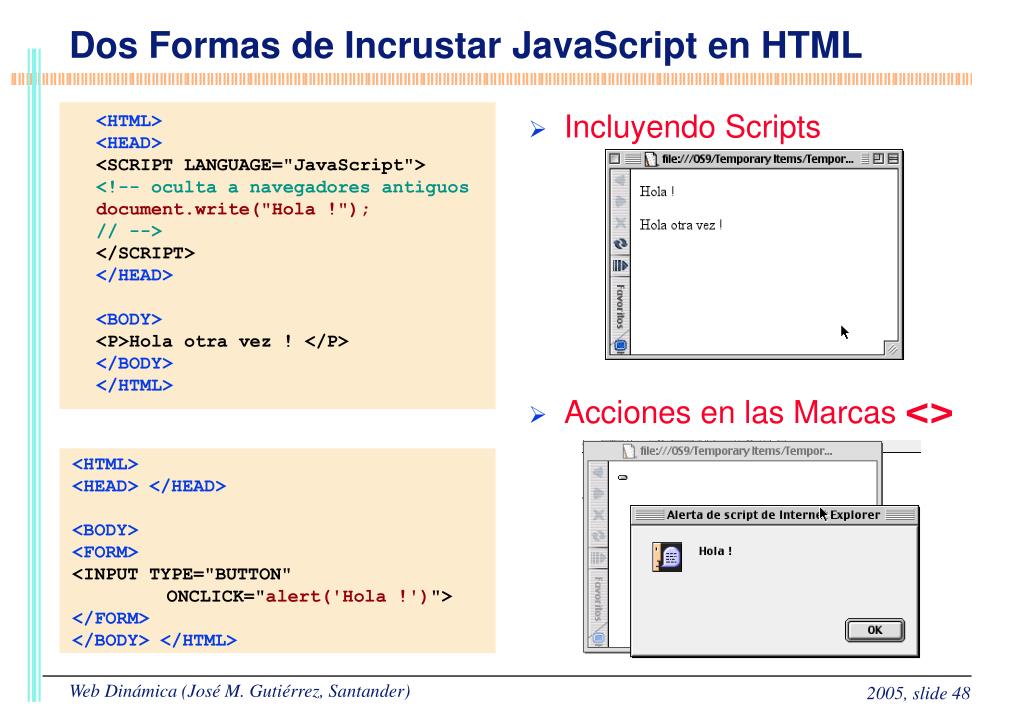Click close box of the upper browser window

tap(615, 159)
